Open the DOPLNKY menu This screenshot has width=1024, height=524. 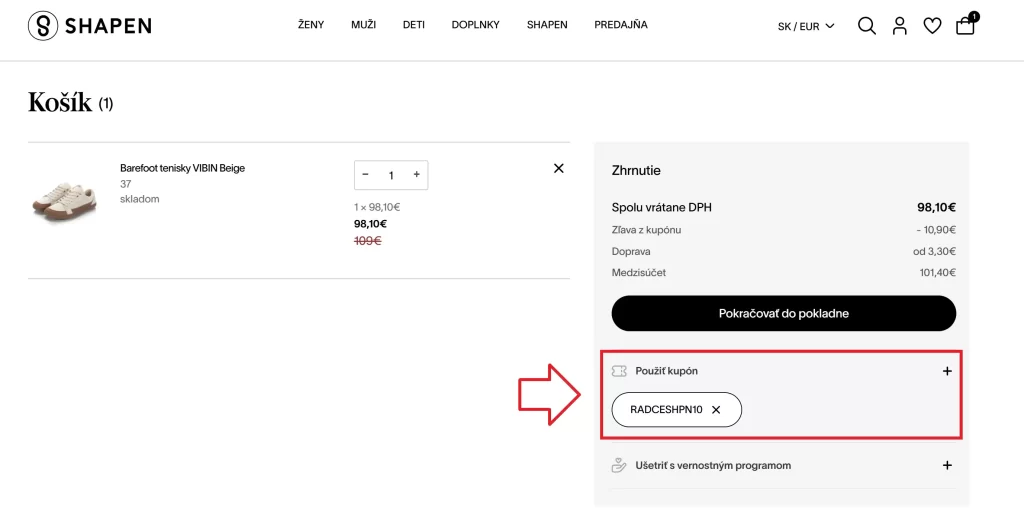tap(475, 25)
